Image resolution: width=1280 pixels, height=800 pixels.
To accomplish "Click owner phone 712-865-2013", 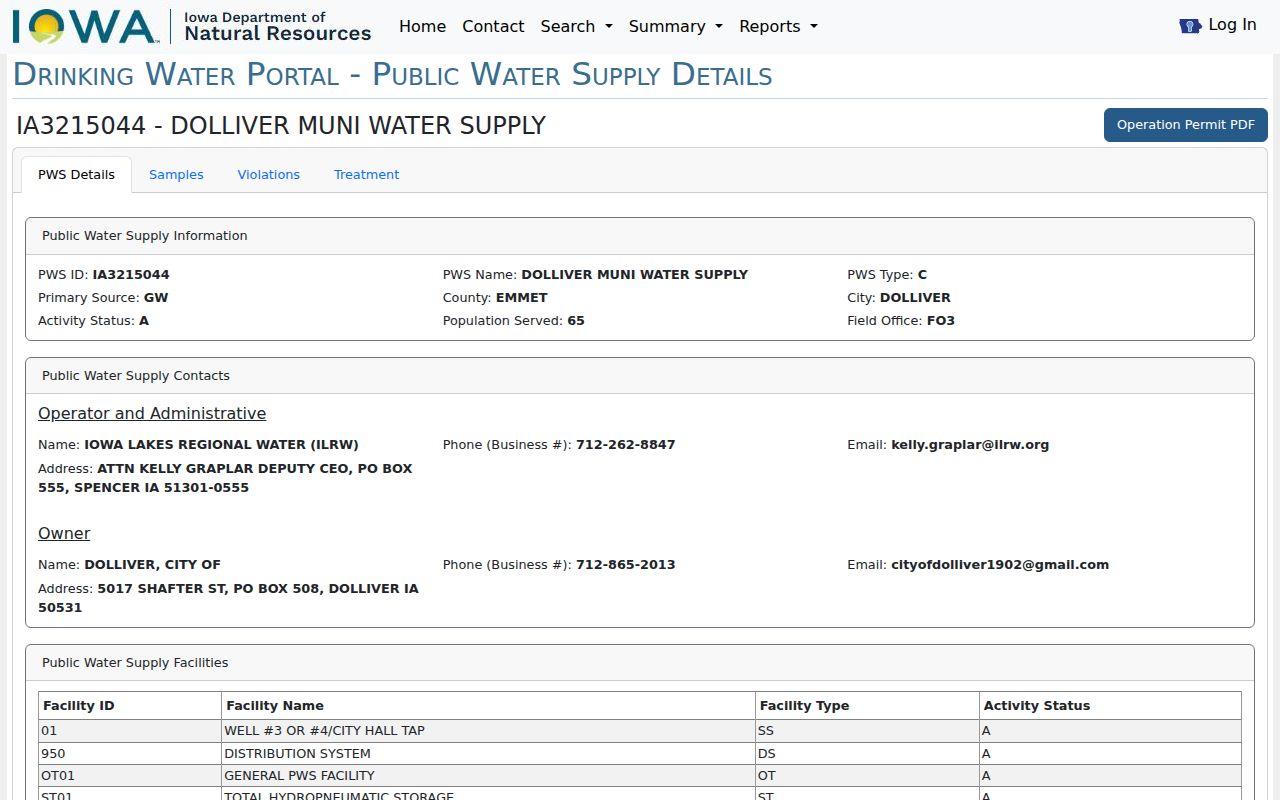I will point(625,564).
